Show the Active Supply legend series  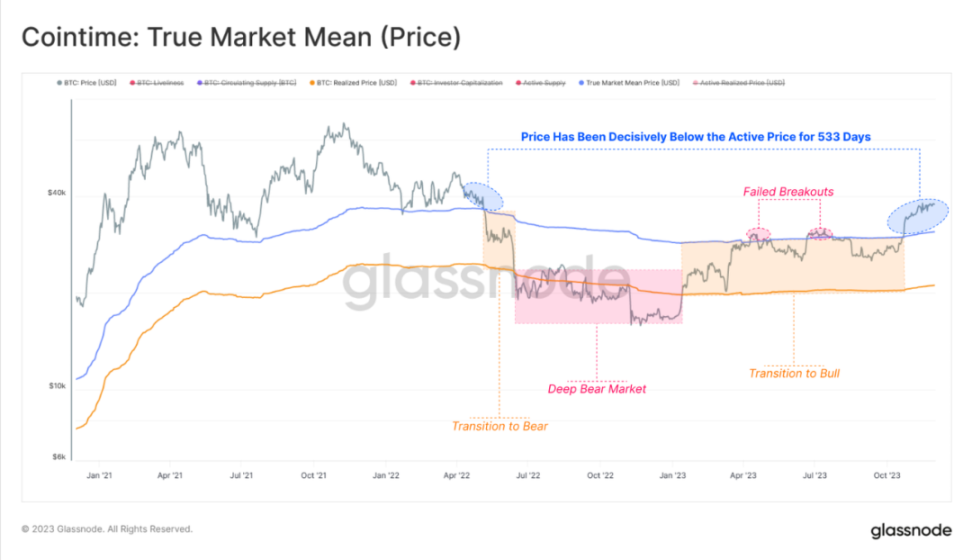coord(541,82)
